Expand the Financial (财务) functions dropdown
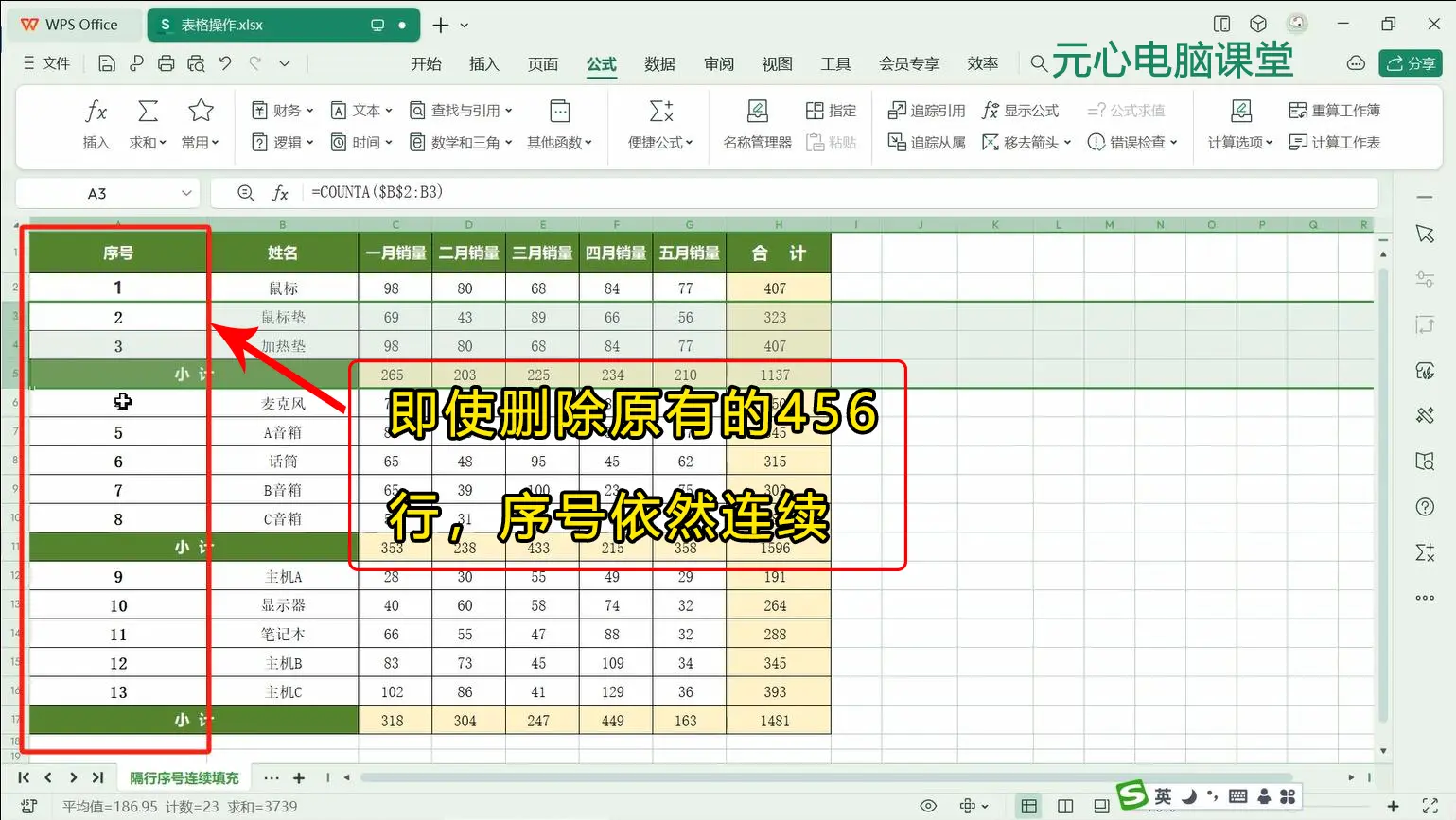Viewport: 1456px width, 820px height. point(282,111)
